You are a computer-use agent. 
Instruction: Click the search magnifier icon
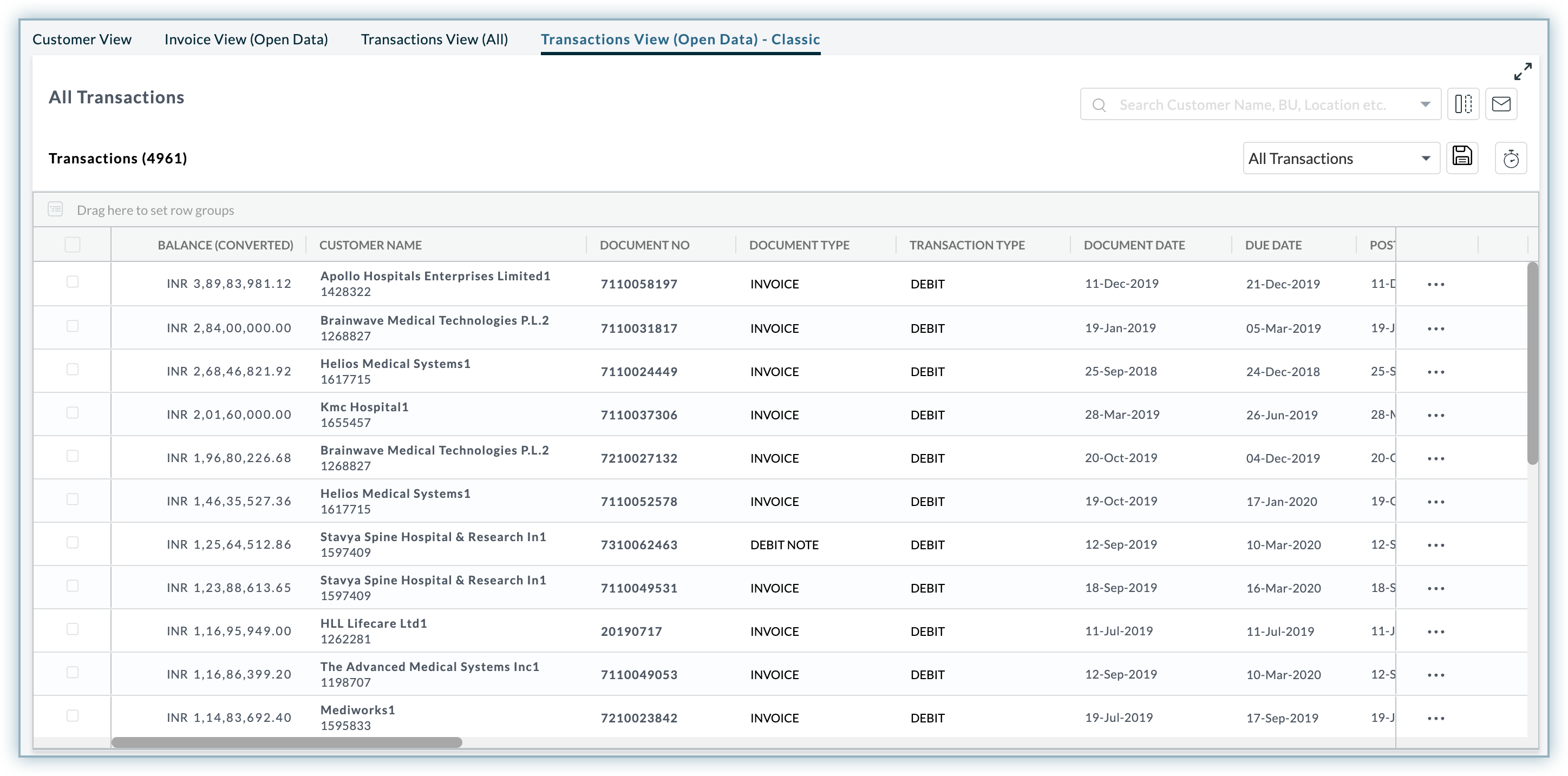click(x=1099, y=105)
